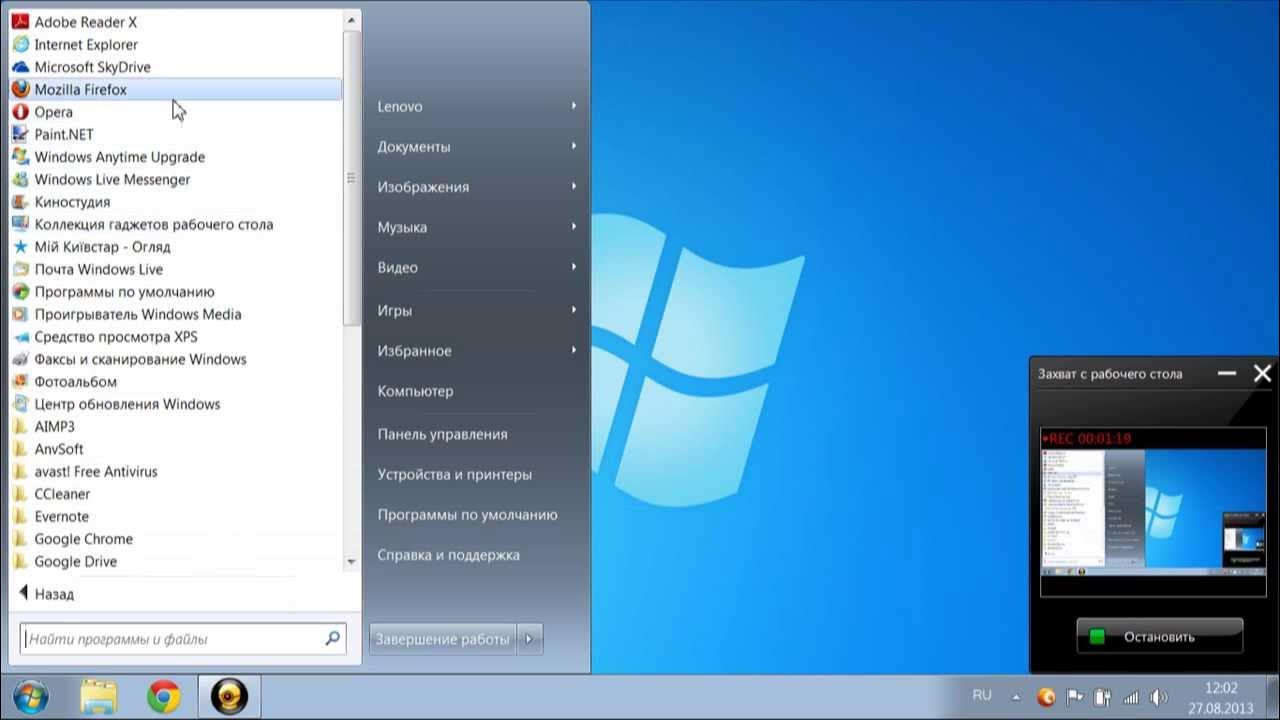Open Устройства и принтеры
The width and height of the screenshot is (1280, 720).
click(477, 475)
